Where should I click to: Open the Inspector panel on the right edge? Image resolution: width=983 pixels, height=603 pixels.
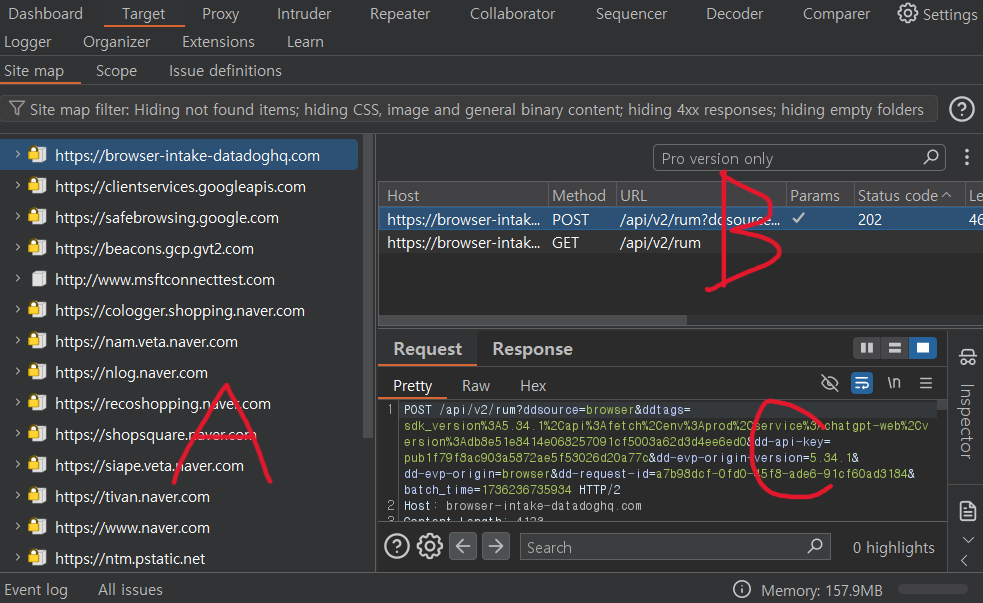coord(966,420)
